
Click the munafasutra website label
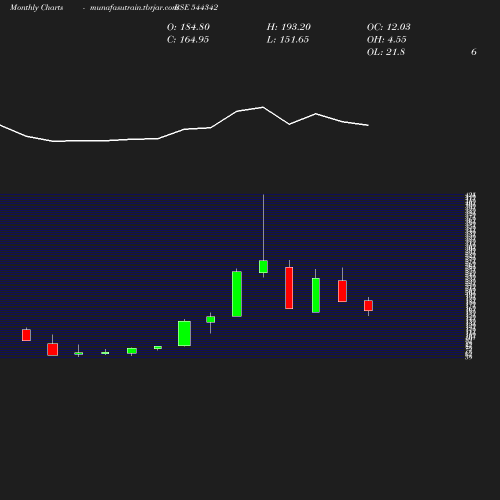(x=133, y=7)
